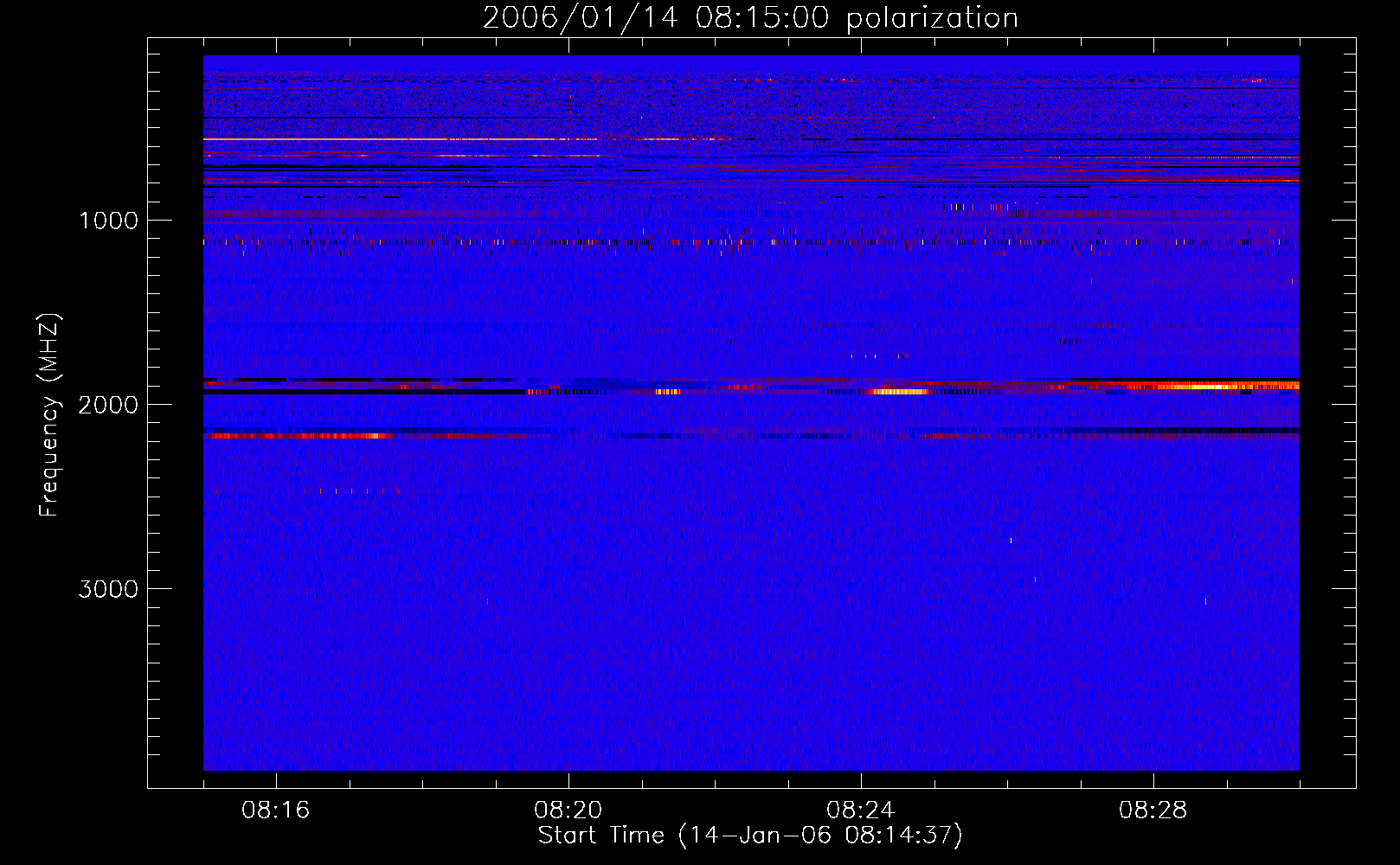Click the "08:20" time tick label
Image resolution: width=1400 pixels, height=865 pixels.
pyautogui.click(x=568, y=811)
